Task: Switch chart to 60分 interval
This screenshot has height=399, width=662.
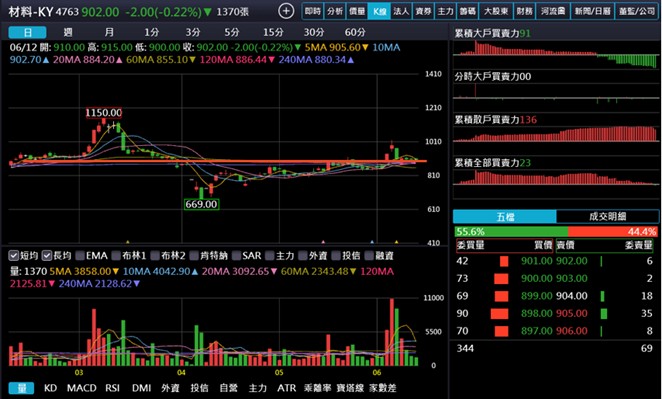Action: point(355,32)
